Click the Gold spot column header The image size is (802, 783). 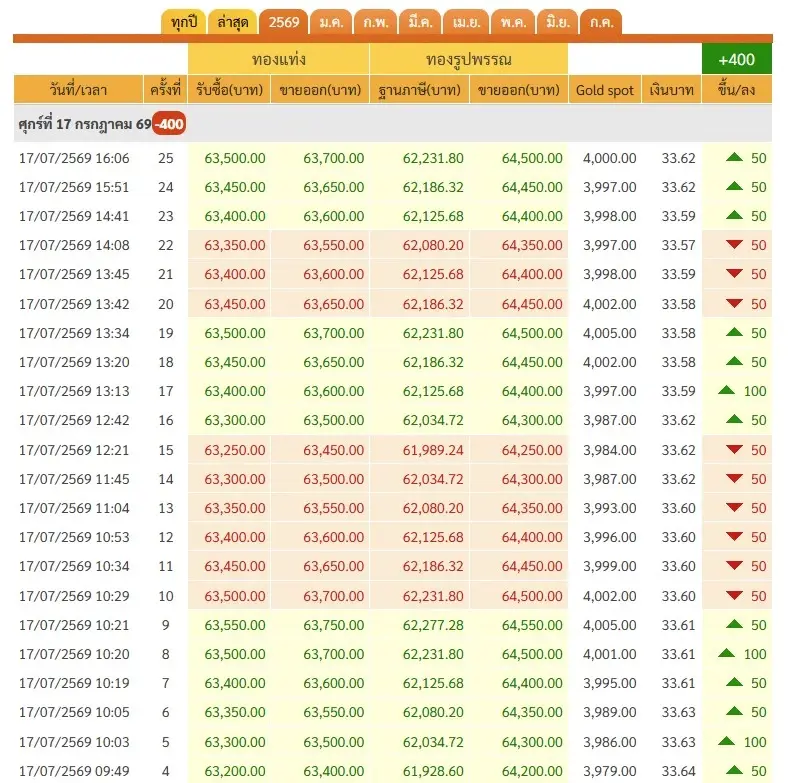coord(605,90)
